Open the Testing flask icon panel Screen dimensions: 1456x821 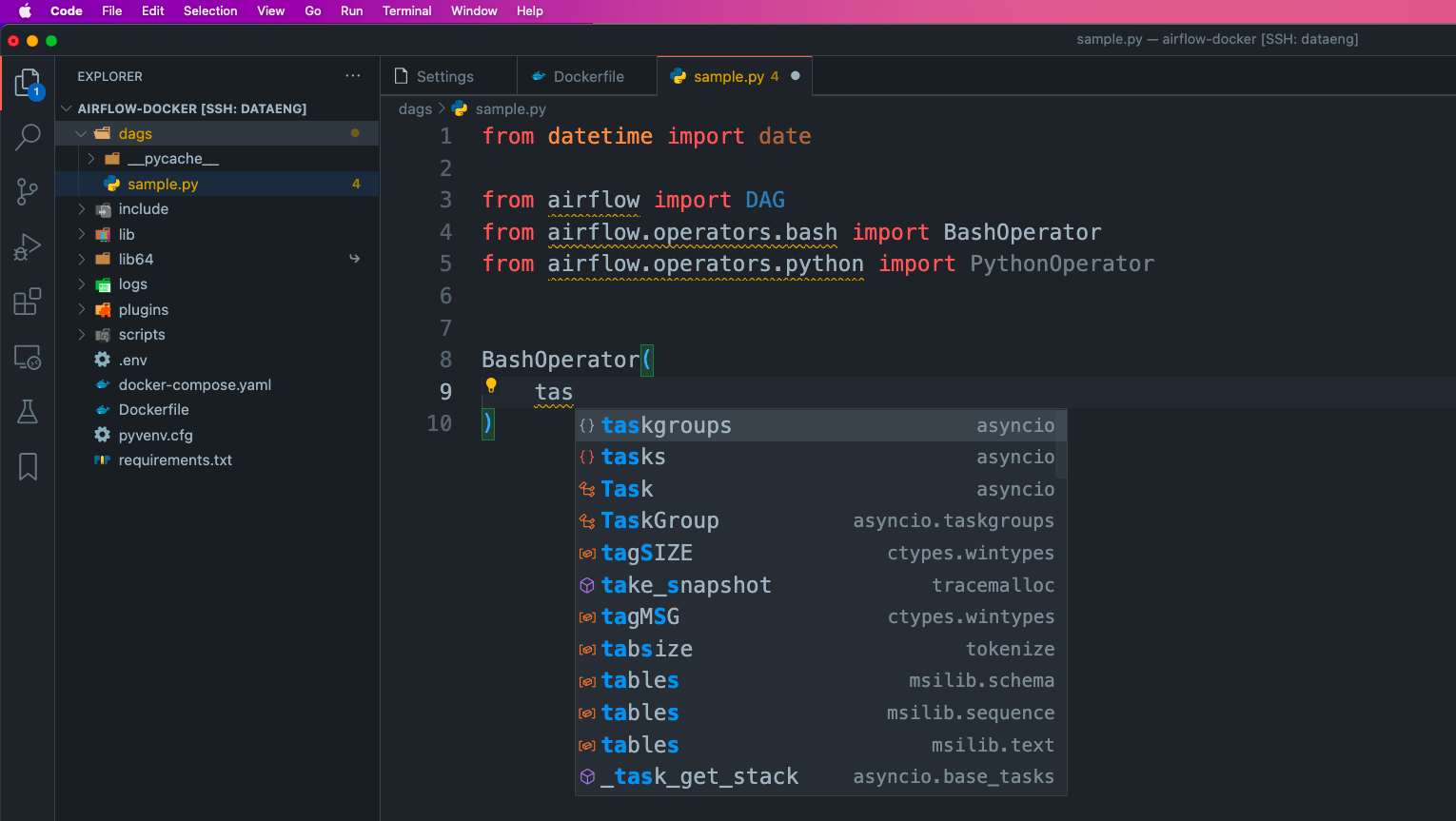pos(28,411)
